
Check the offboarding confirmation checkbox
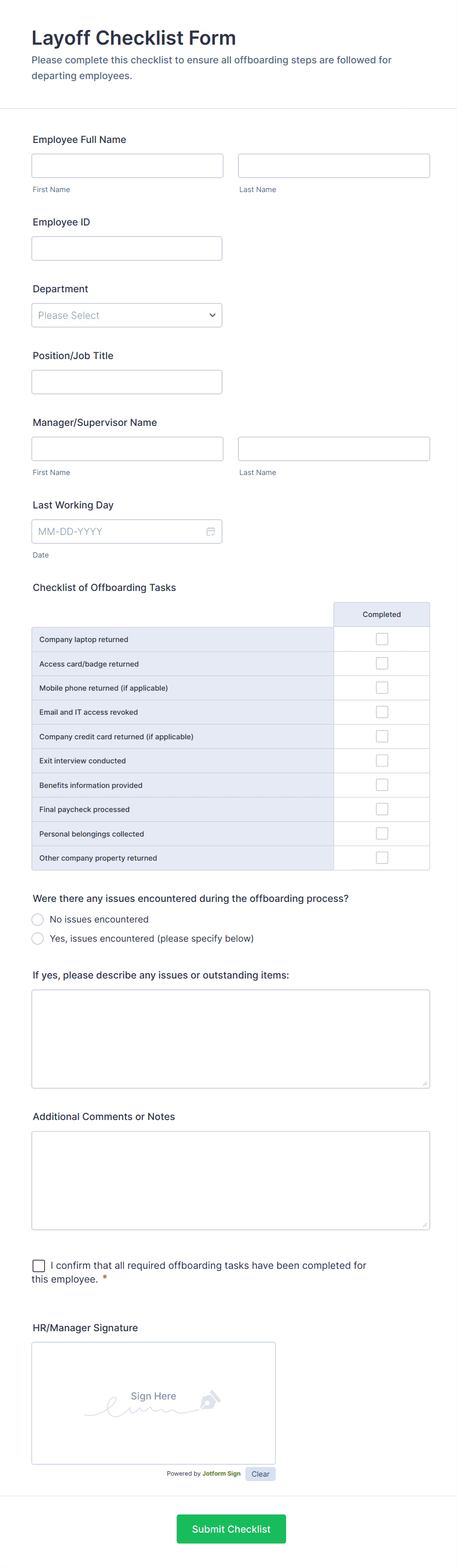[x=39, y=1265]
